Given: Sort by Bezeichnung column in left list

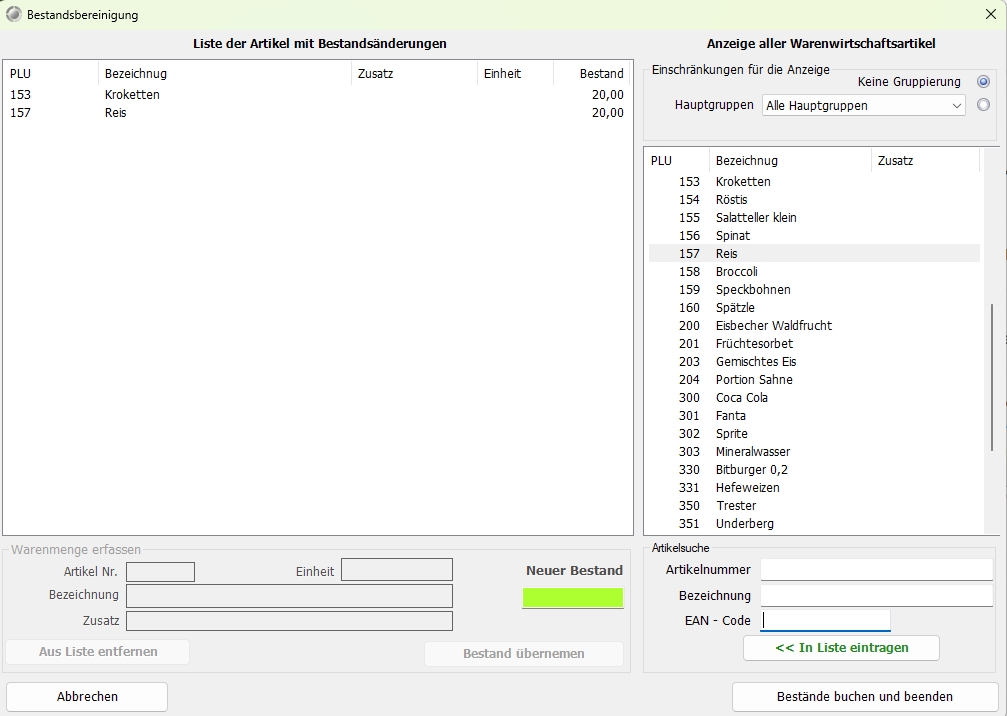Looking at the screenshot, I should point(225,74).
